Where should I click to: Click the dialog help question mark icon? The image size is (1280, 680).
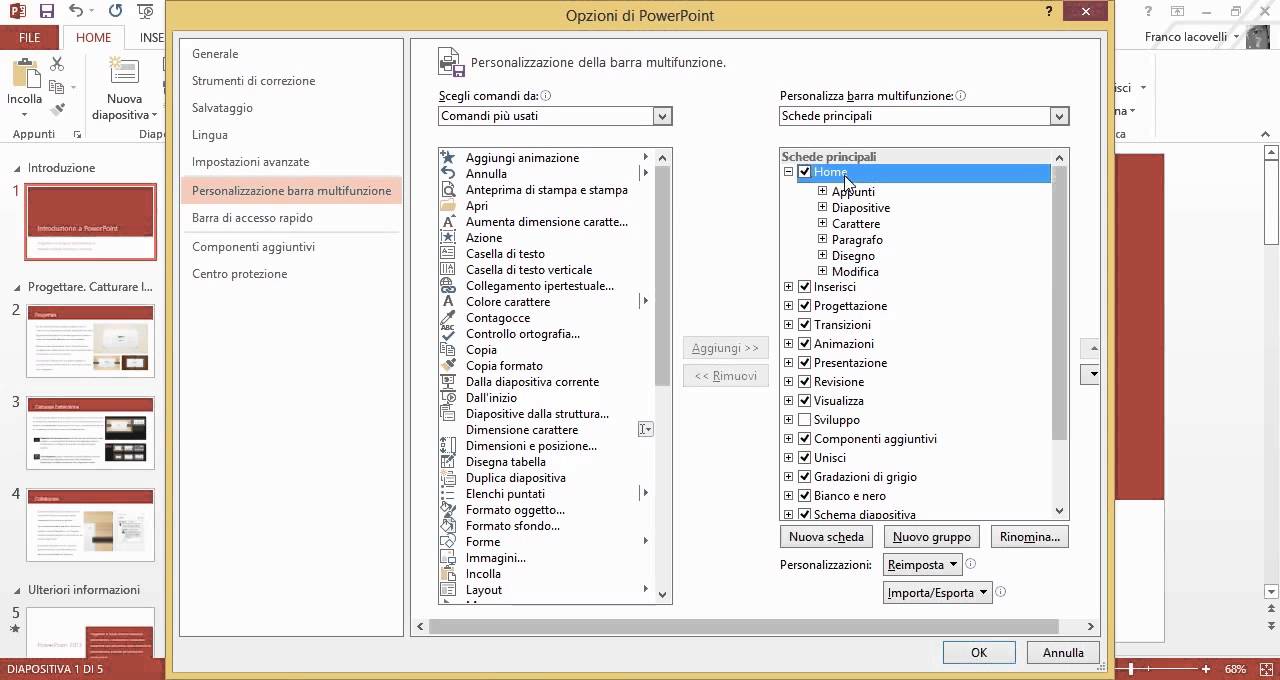1049,12
